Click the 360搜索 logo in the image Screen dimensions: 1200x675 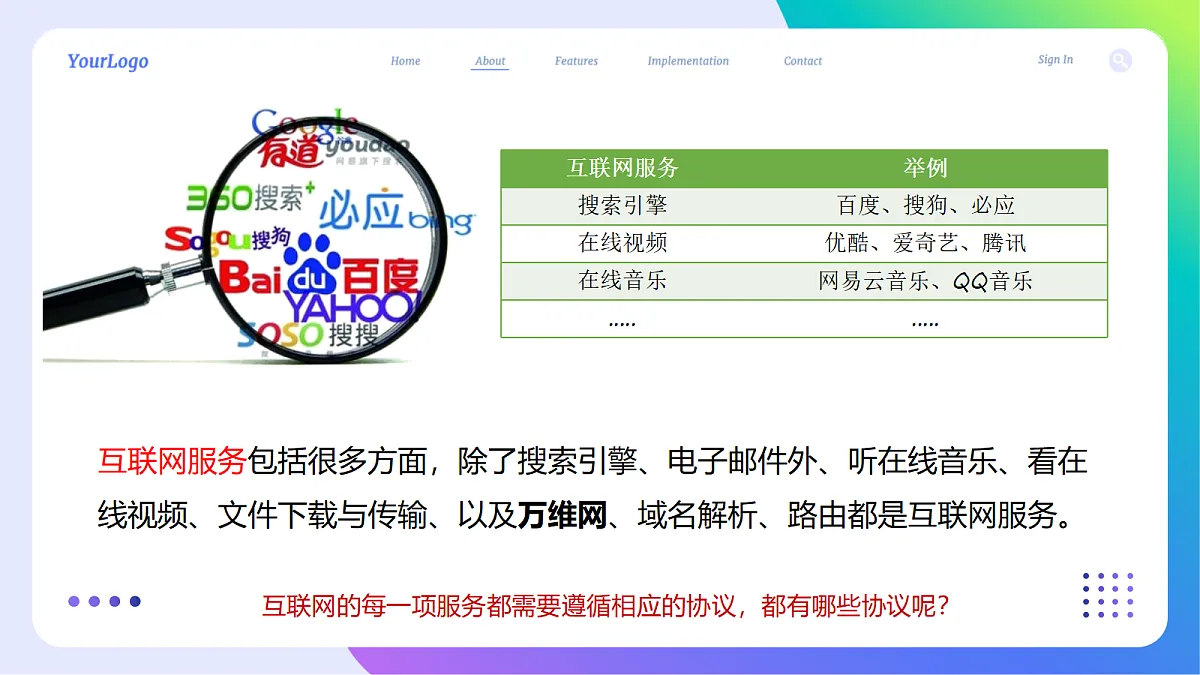tap(250, 197)
